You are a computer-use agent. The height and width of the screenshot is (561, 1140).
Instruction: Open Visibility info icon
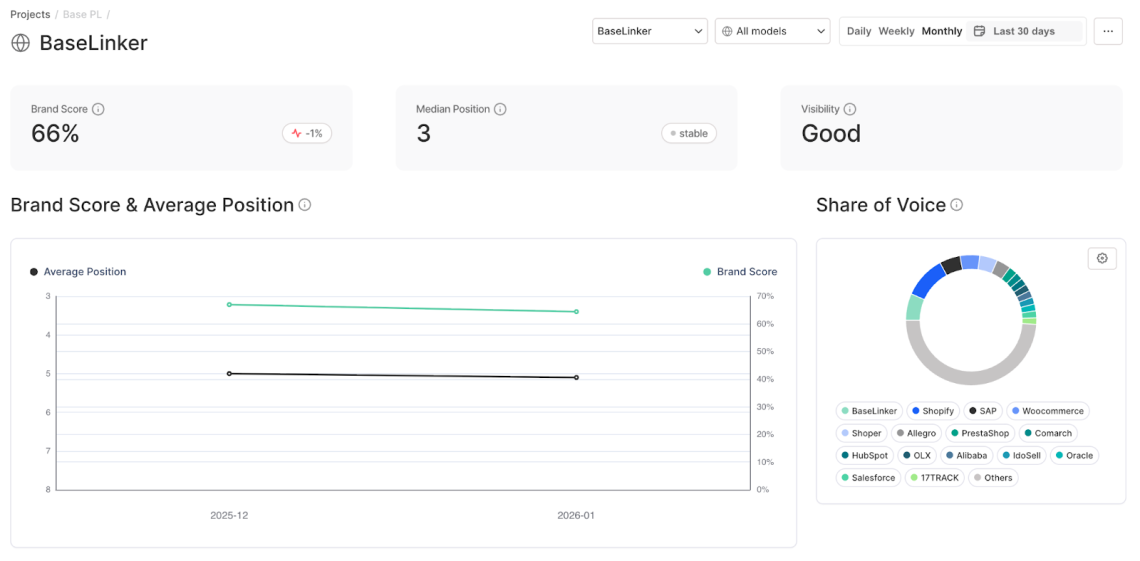(x=850, y=109)
